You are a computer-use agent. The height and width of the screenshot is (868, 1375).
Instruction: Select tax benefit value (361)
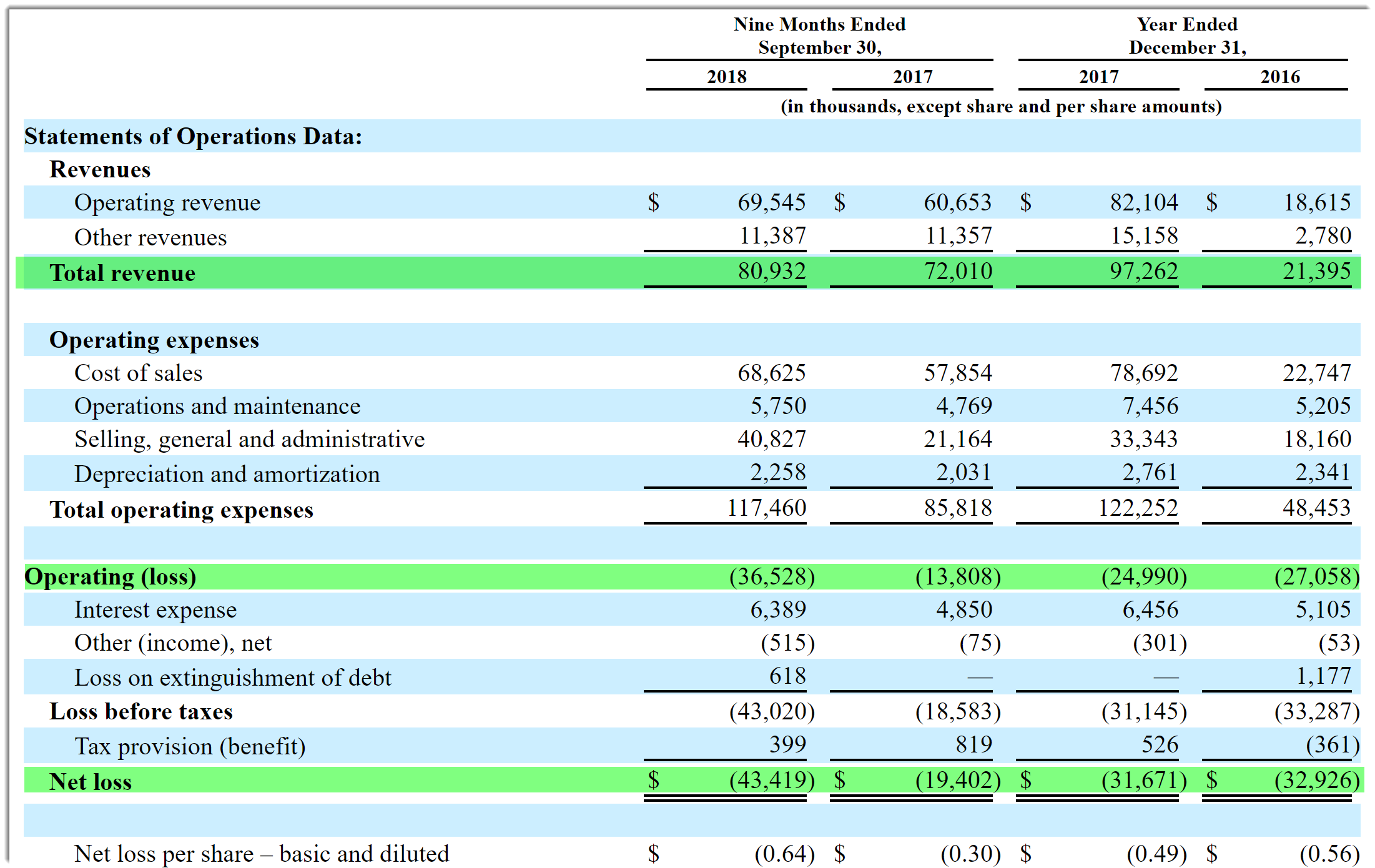tap(1333, 744)
